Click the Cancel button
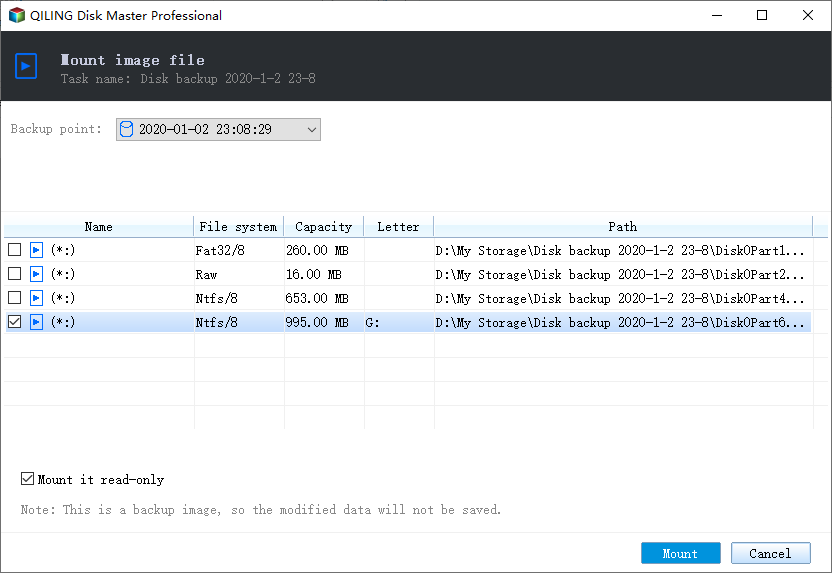The height and width of the screenshot is (573, 832). click(x=770, y=553)
